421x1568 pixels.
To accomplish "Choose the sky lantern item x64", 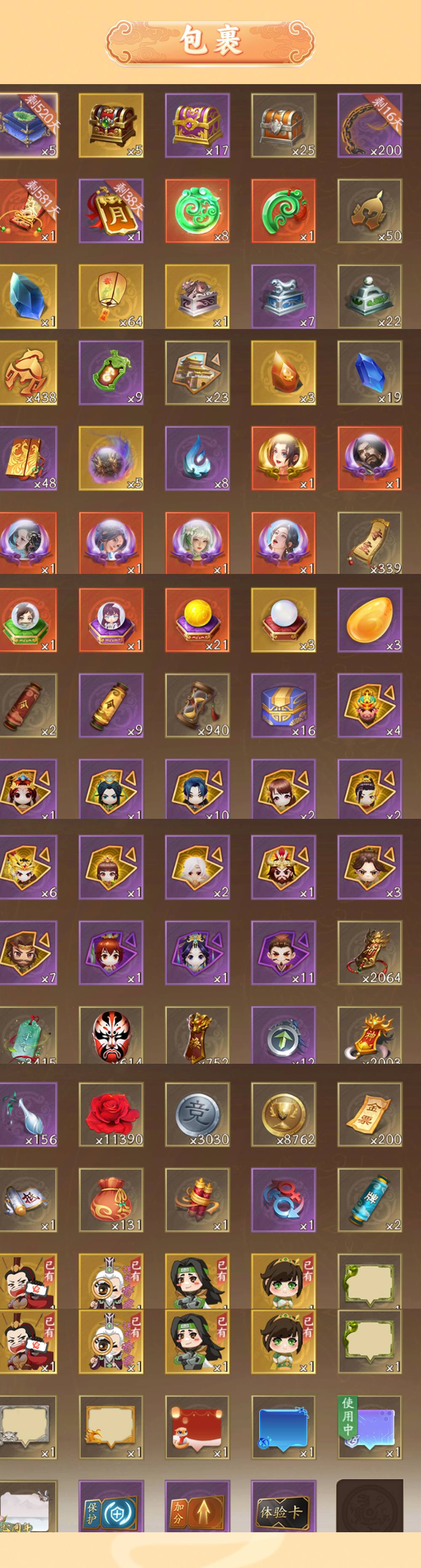I will point(111,297).
